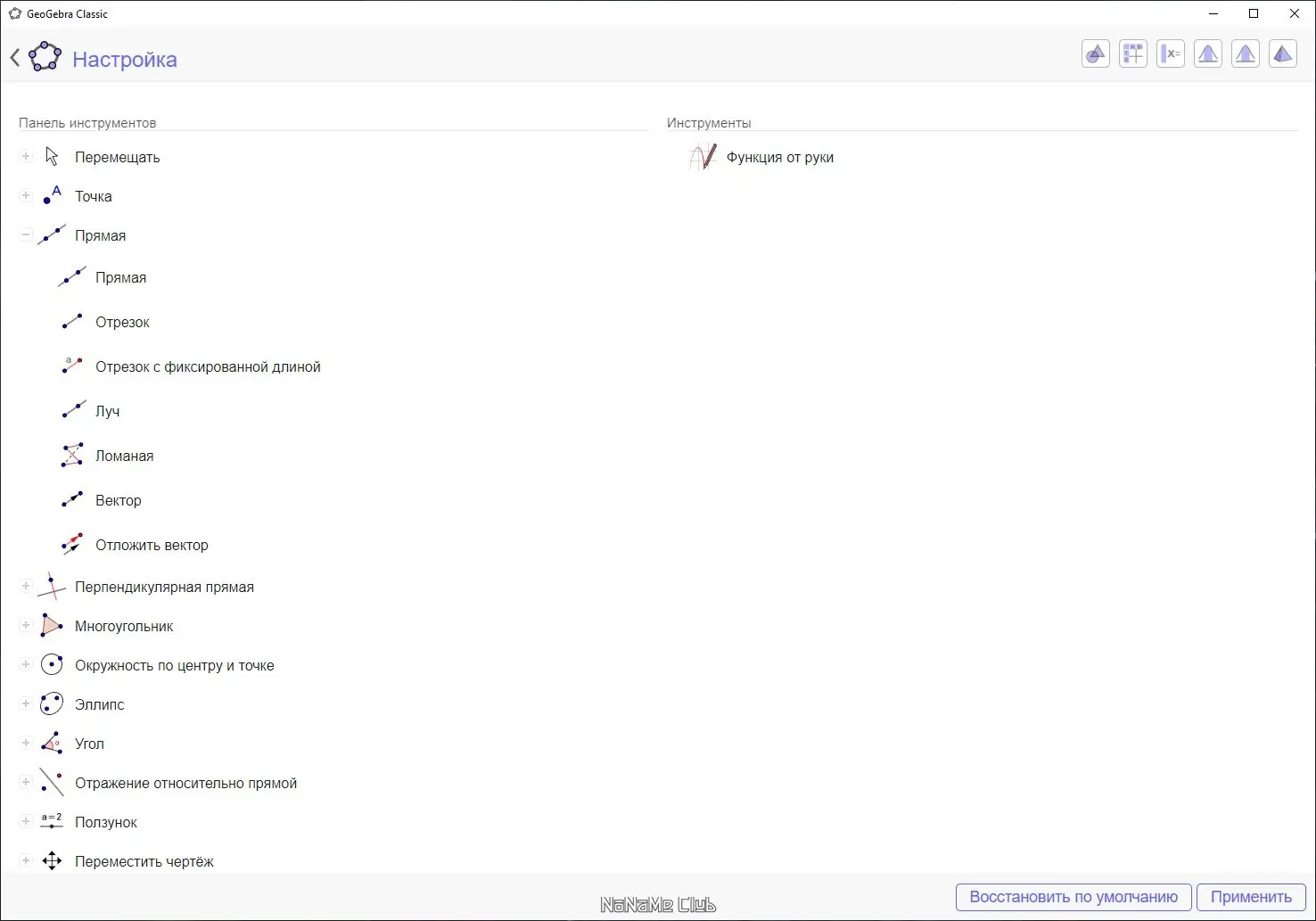
Task: Expand the Отражение относительно прямой group
Action: pyautogui.click(x=26, y=783)
